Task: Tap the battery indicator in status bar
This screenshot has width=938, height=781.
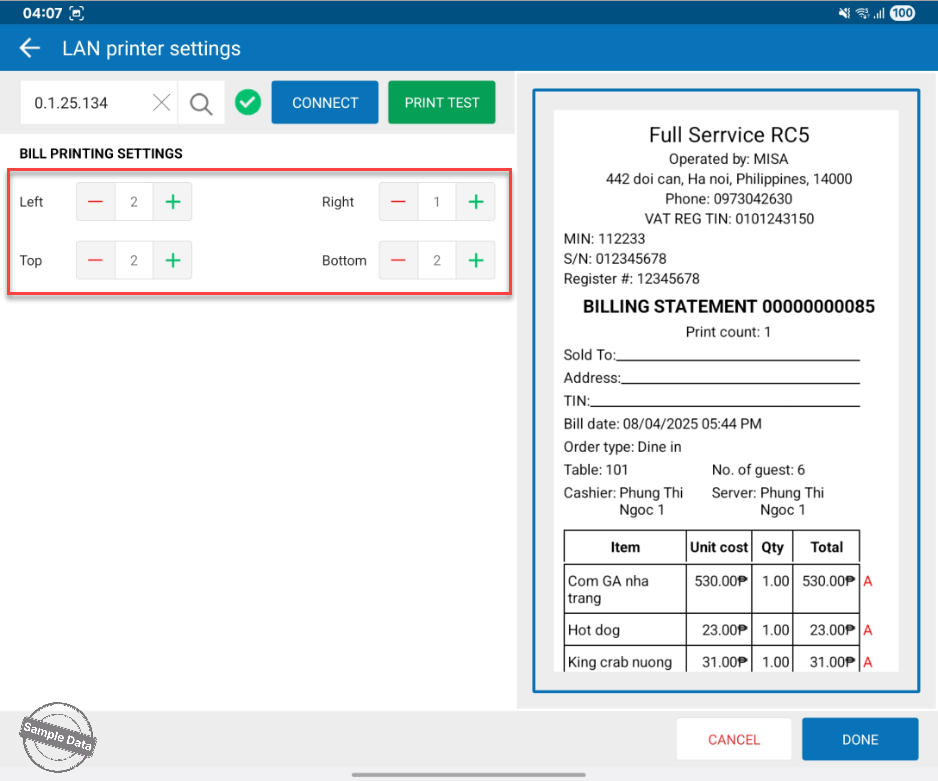Action: [902, 13]
